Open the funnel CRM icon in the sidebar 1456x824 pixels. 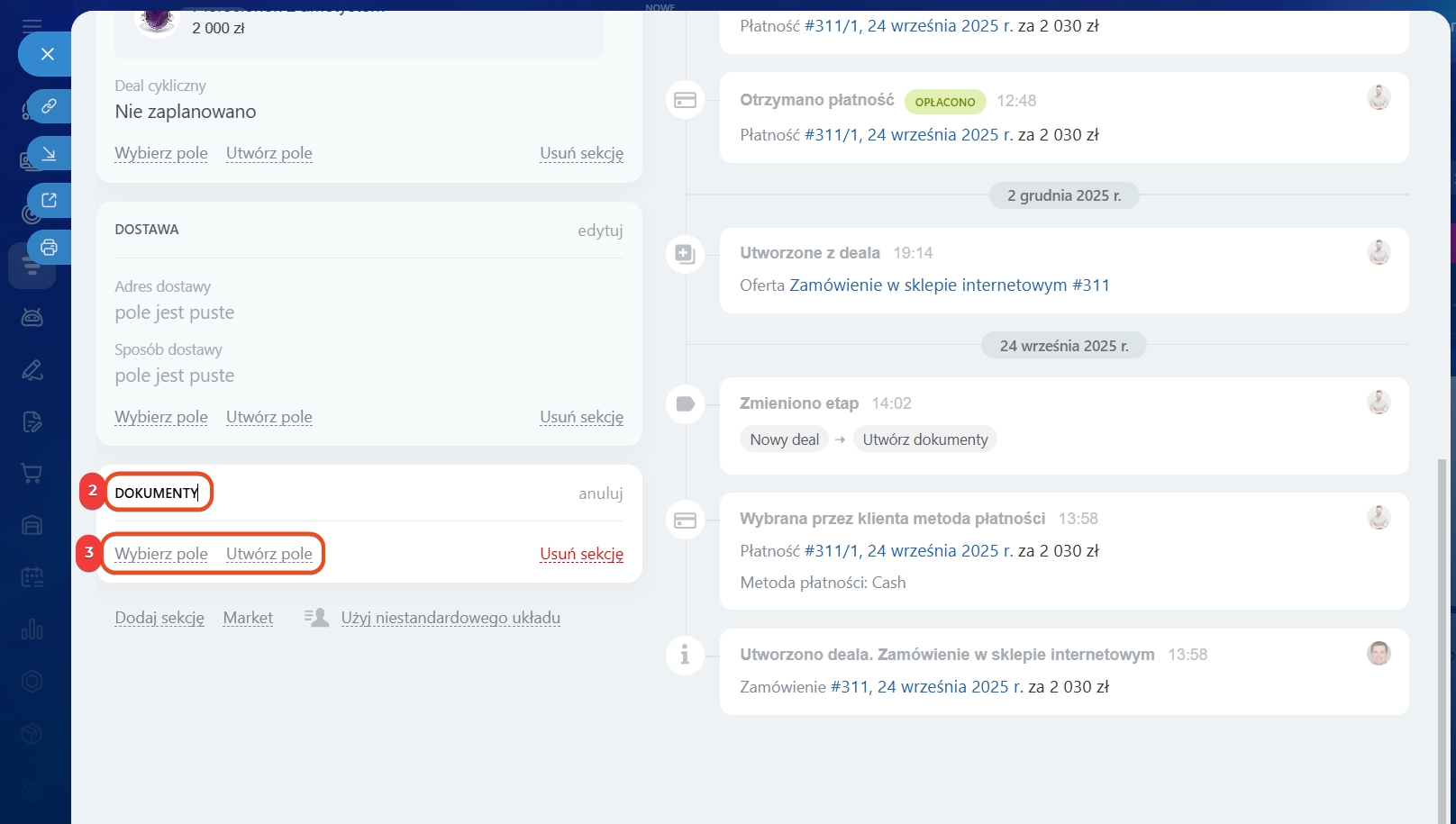tap(32, 266)
